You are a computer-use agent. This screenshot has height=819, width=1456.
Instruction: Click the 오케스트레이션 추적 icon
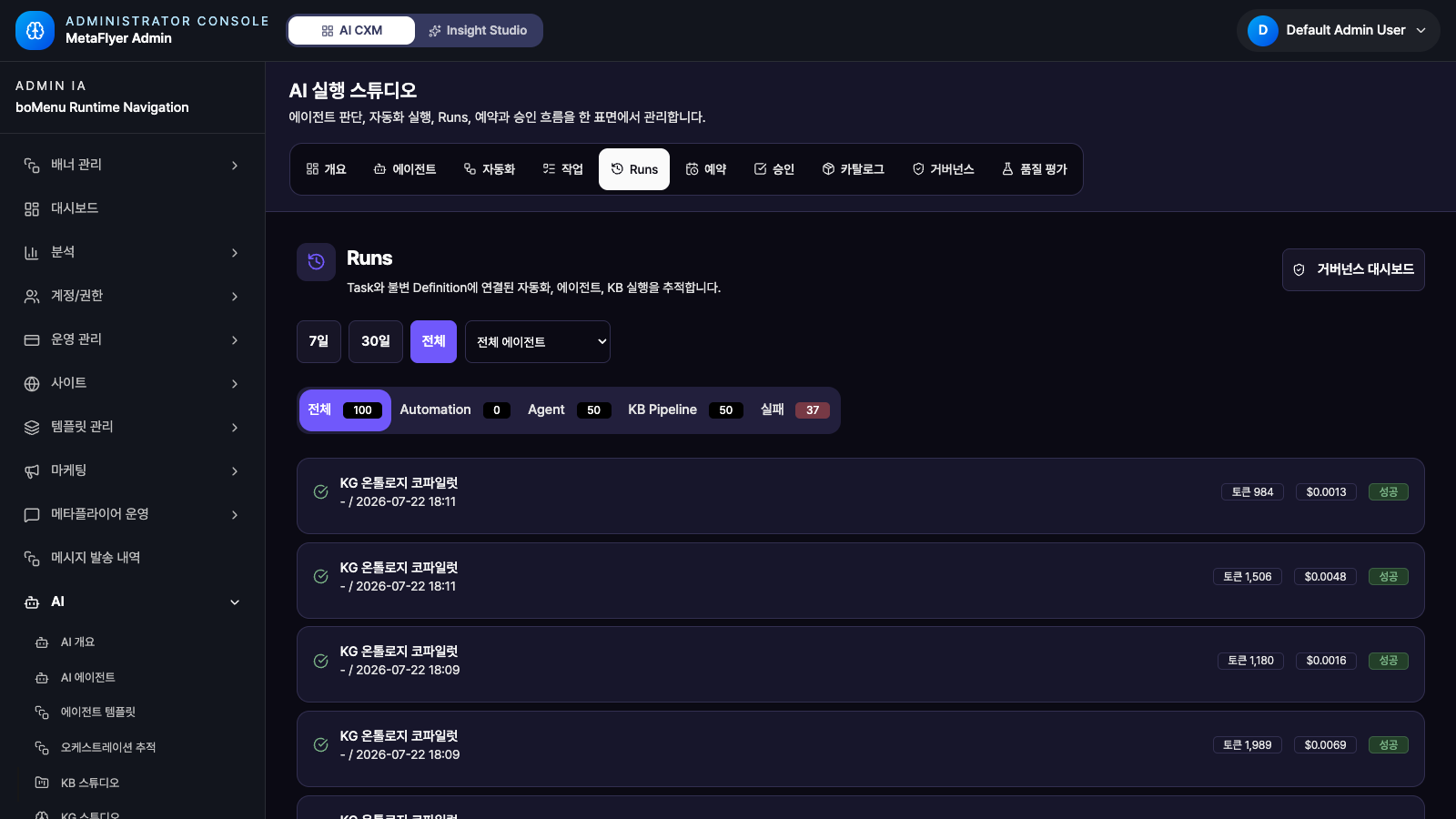point(42,748)
